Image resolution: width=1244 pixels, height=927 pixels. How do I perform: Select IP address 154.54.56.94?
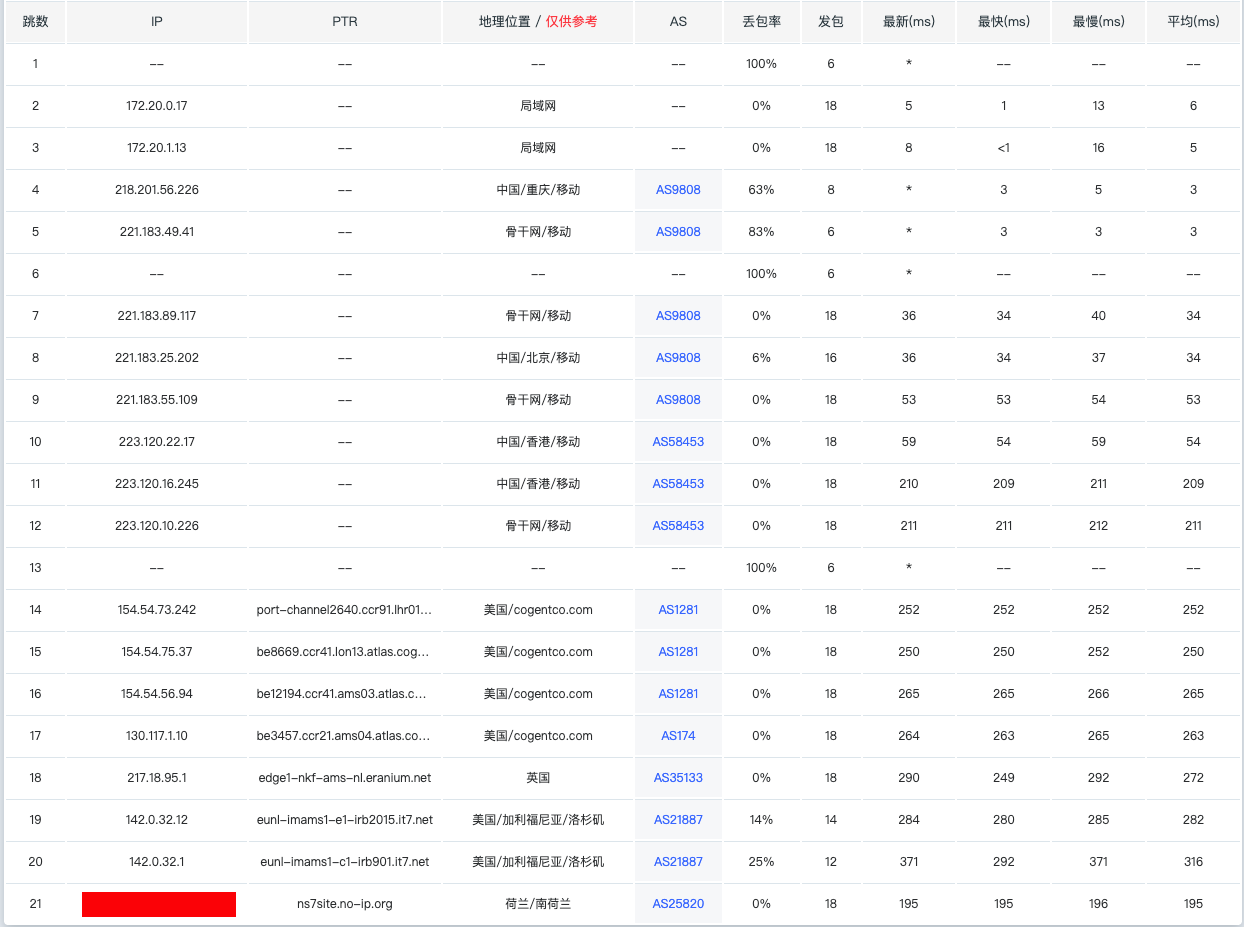coord(157,694)
